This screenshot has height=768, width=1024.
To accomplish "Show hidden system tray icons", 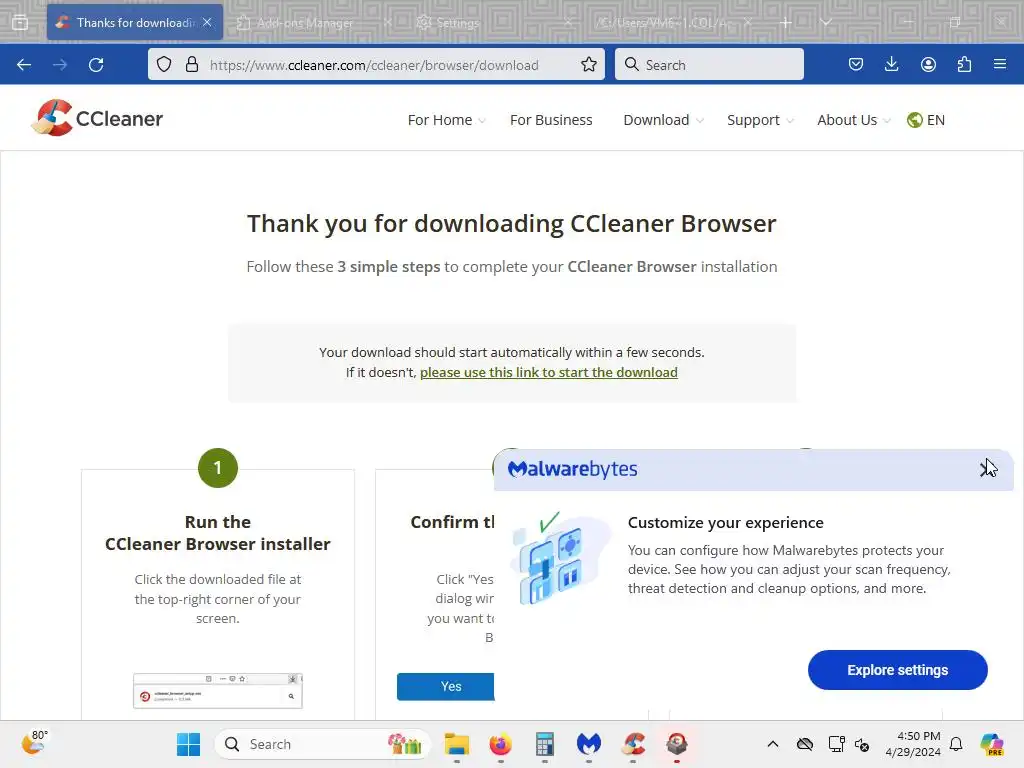I will [x=773, y=744].
